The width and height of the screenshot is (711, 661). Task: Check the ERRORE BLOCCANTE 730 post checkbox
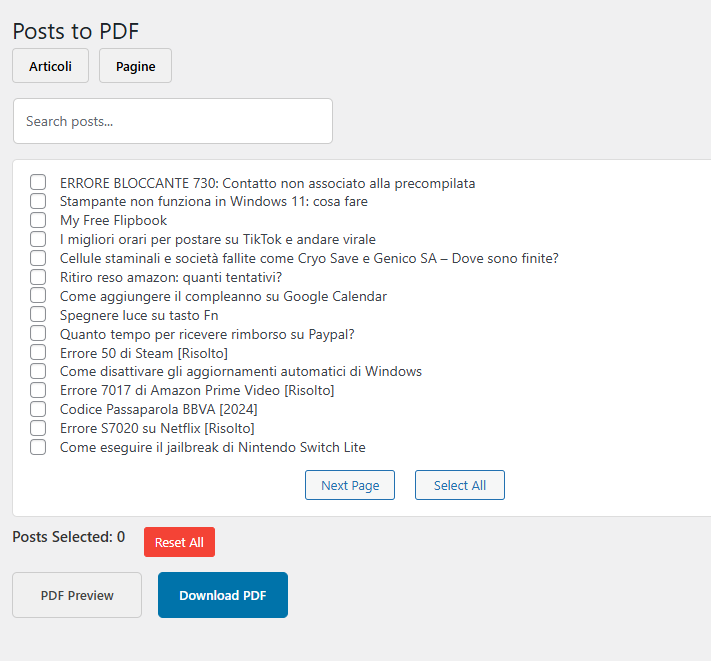38,183
